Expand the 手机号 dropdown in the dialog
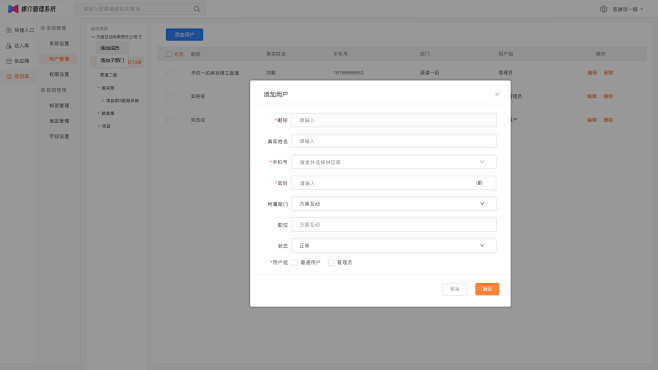The height and width of the screenshot is (370, 658). click(394, 162)
